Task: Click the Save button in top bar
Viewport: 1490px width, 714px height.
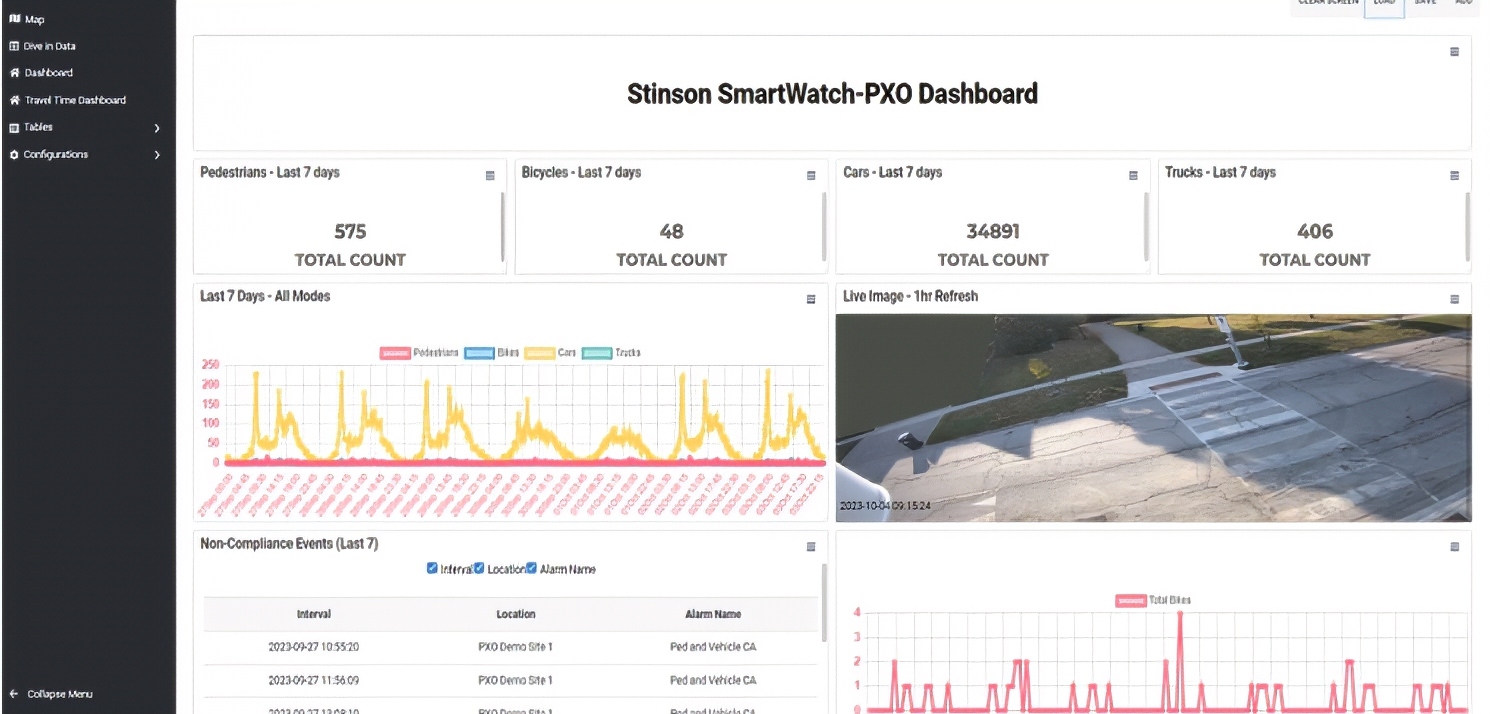Action: (x=1425, y=5)
